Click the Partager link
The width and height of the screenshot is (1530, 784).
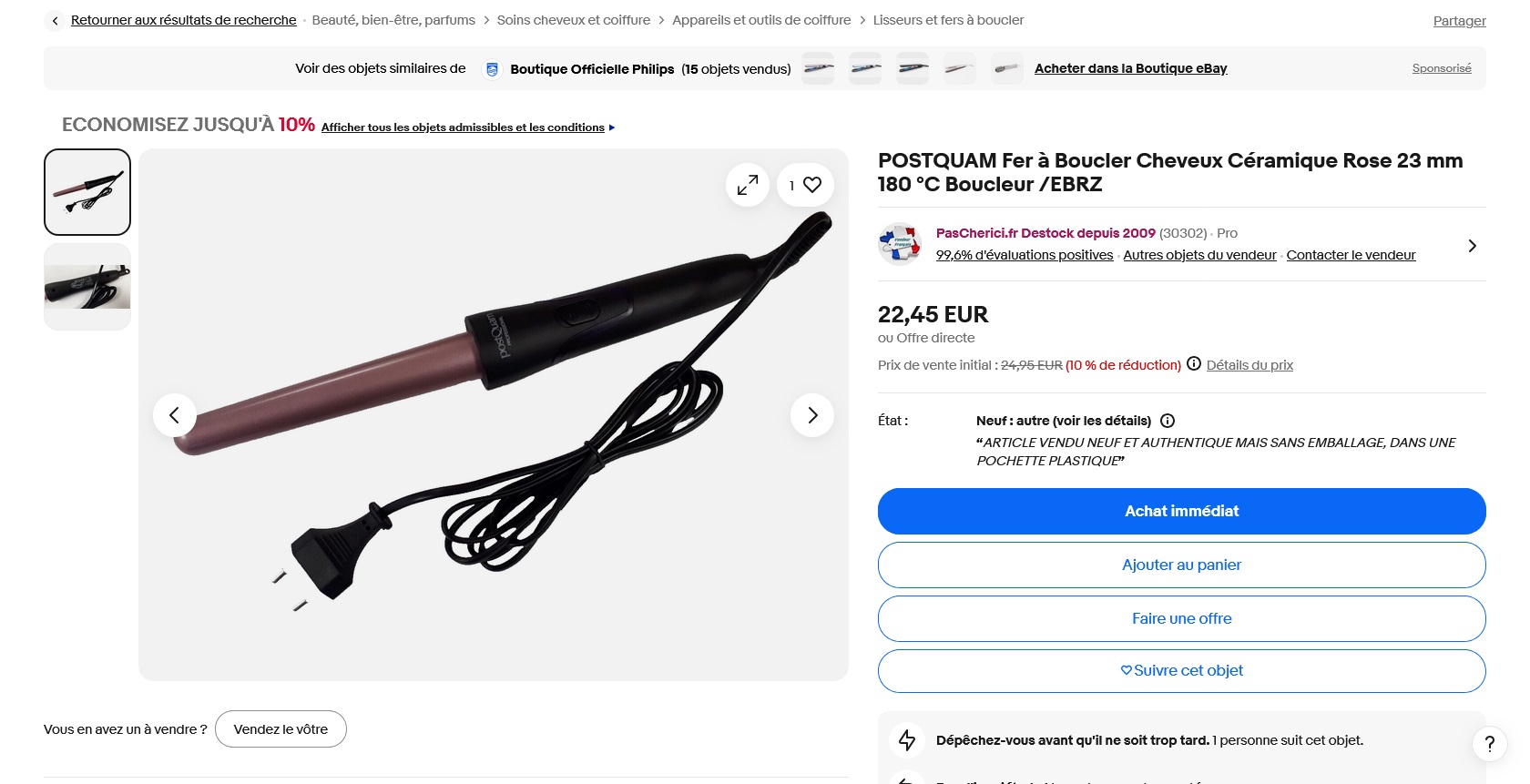pos(1459,21)
